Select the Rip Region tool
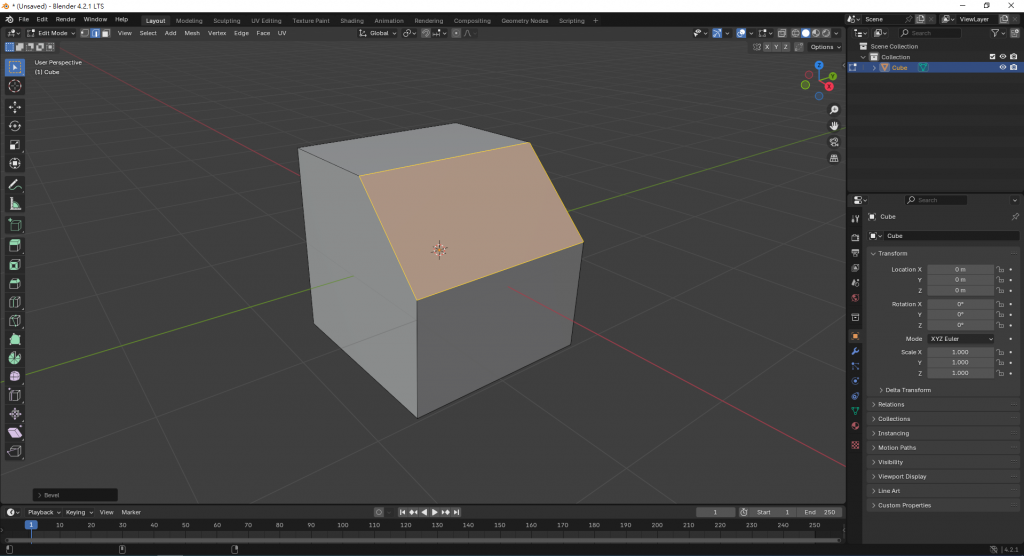1024x556 pixels. click(15, 451)
